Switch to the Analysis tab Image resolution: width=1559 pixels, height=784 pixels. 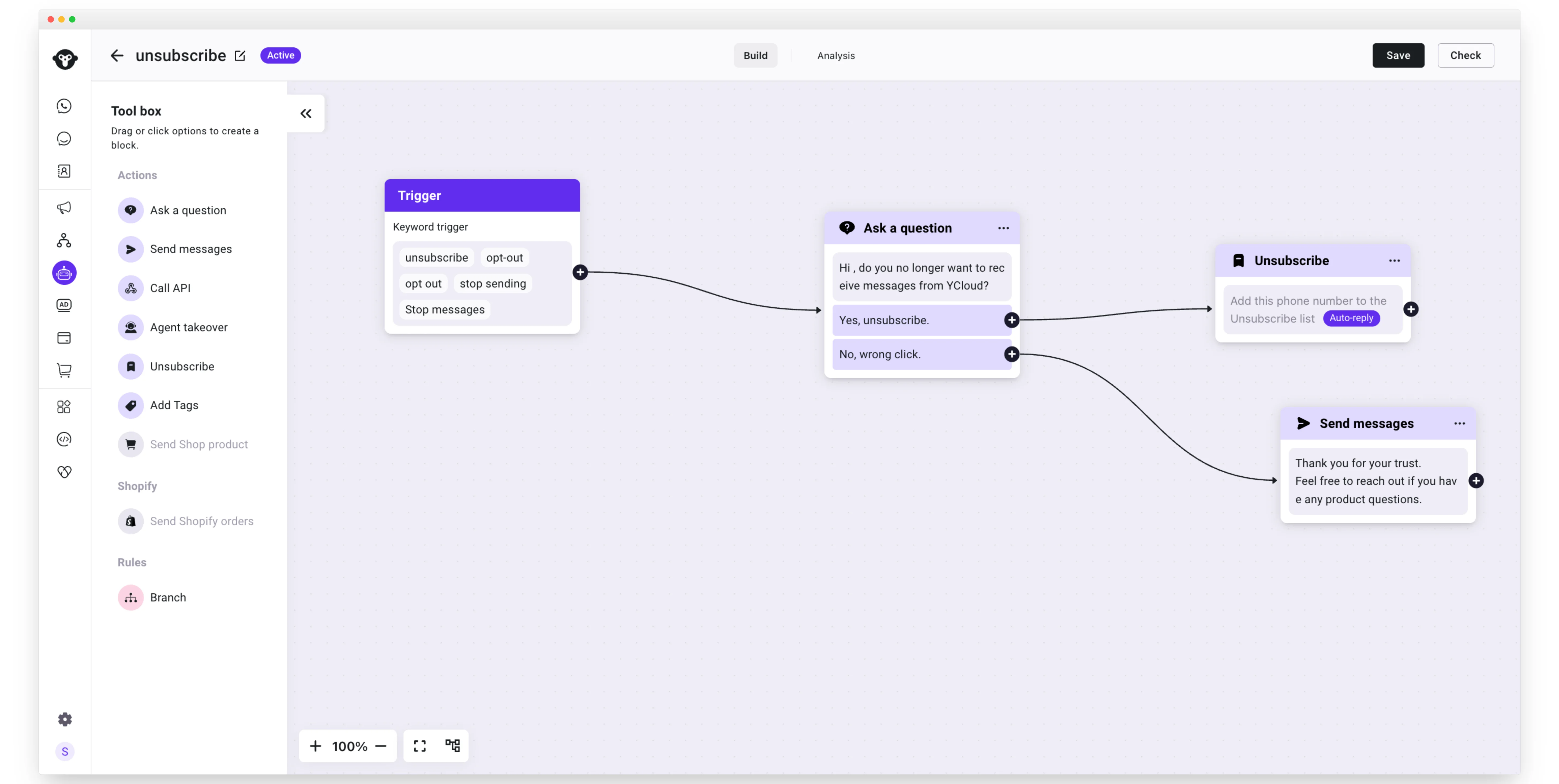[x=836, y=56]
